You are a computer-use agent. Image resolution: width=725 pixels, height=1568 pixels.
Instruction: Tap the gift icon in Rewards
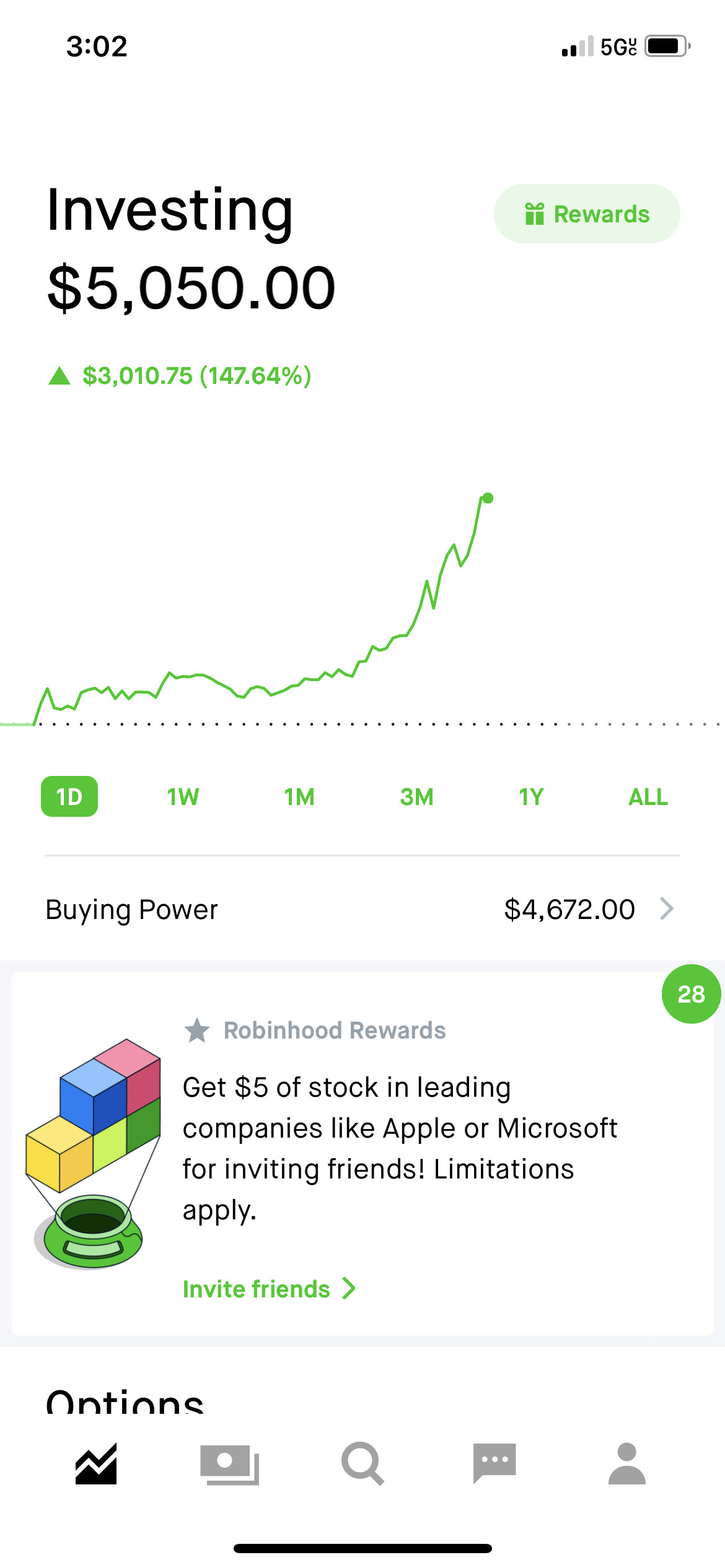point(534,214)
